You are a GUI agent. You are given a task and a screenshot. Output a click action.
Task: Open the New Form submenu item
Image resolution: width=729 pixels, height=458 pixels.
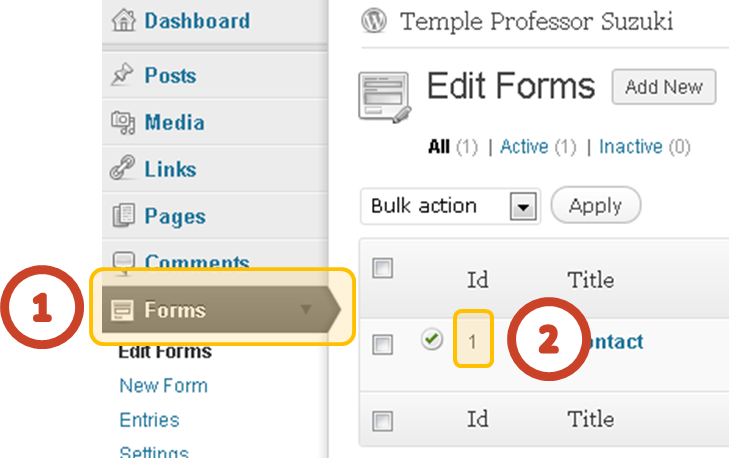(x=164, y=386)
